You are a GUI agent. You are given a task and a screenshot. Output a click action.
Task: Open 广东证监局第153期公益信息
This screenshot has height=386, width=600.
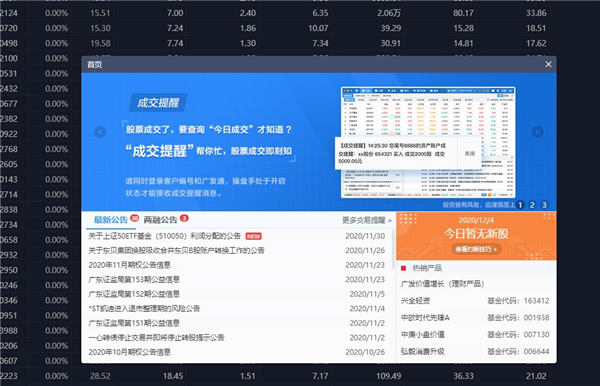point(134,280)
